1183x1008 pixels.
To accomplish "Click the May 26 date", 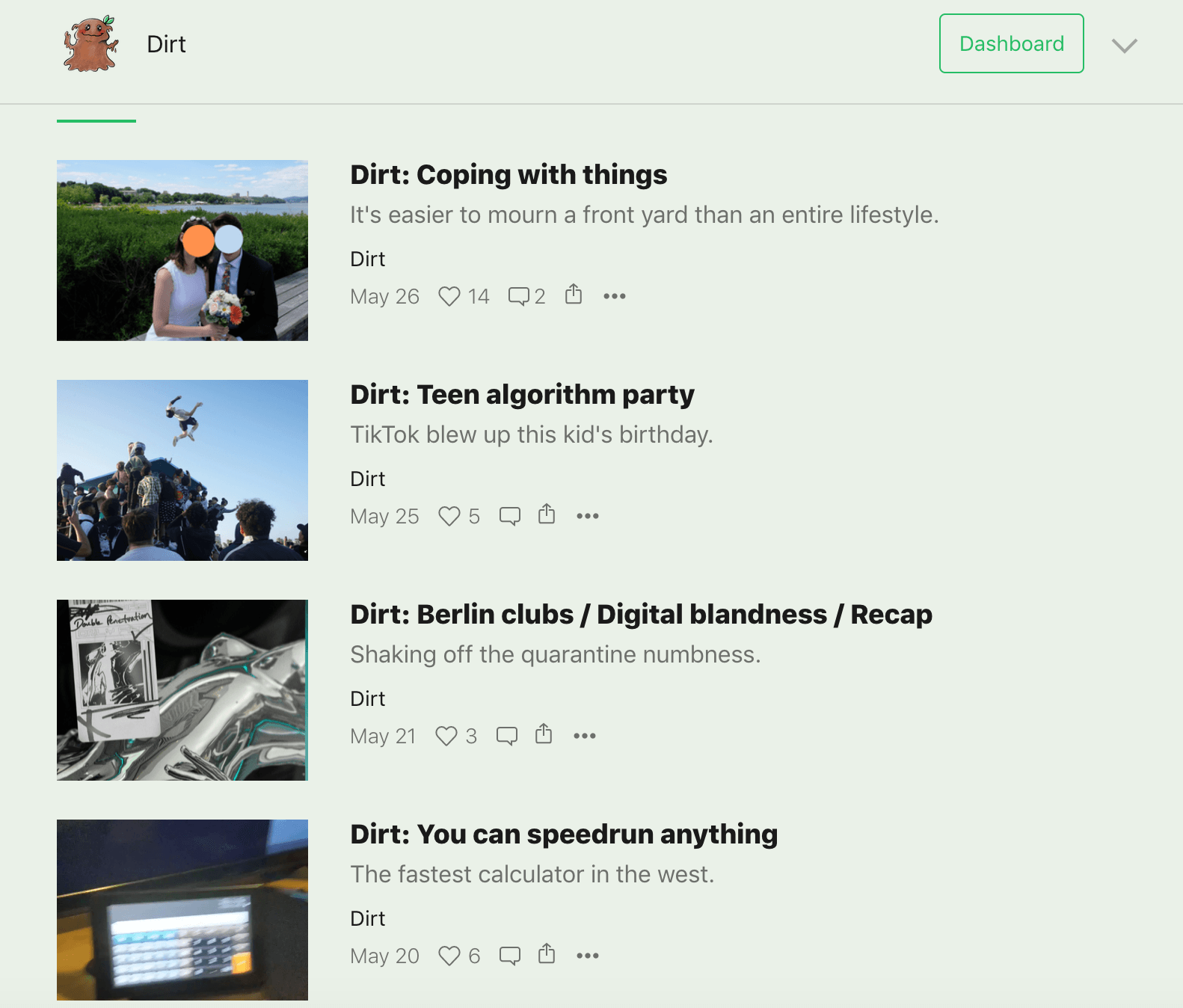I will (384, 297).
